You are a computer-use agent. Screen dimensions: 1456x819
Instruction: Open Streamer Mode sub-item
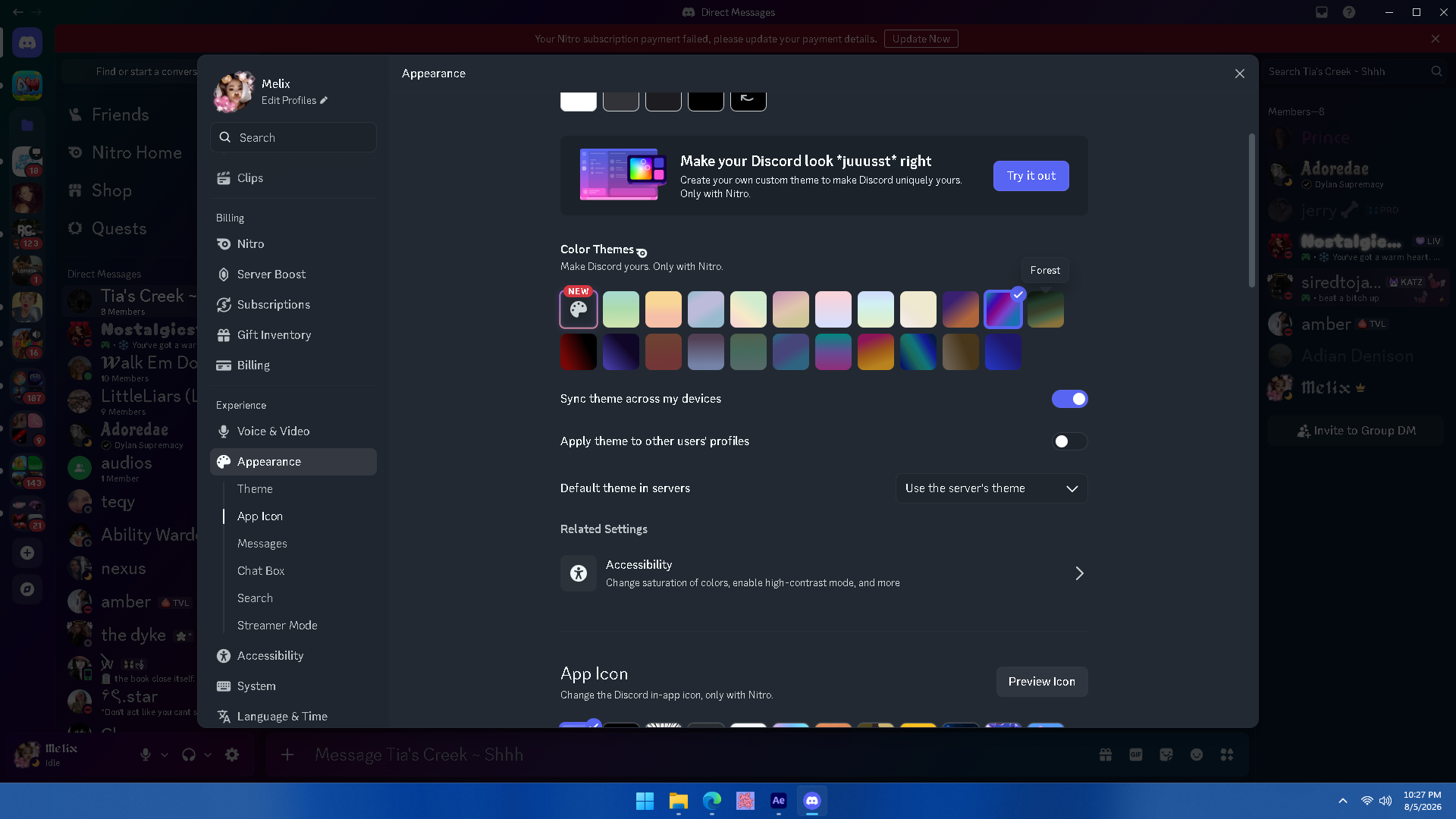(x=278, y=626)
